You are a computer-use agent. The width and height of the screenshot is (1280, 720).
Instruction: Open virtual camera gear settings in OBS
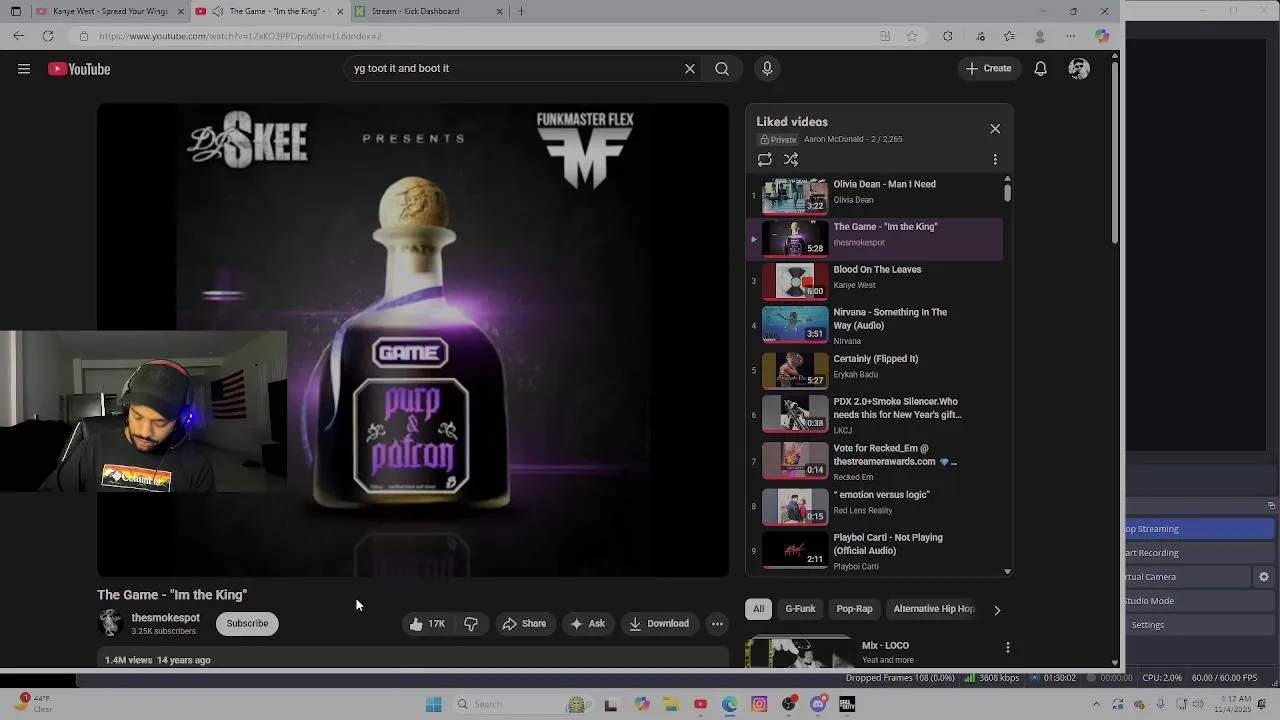click(1264, 577)
